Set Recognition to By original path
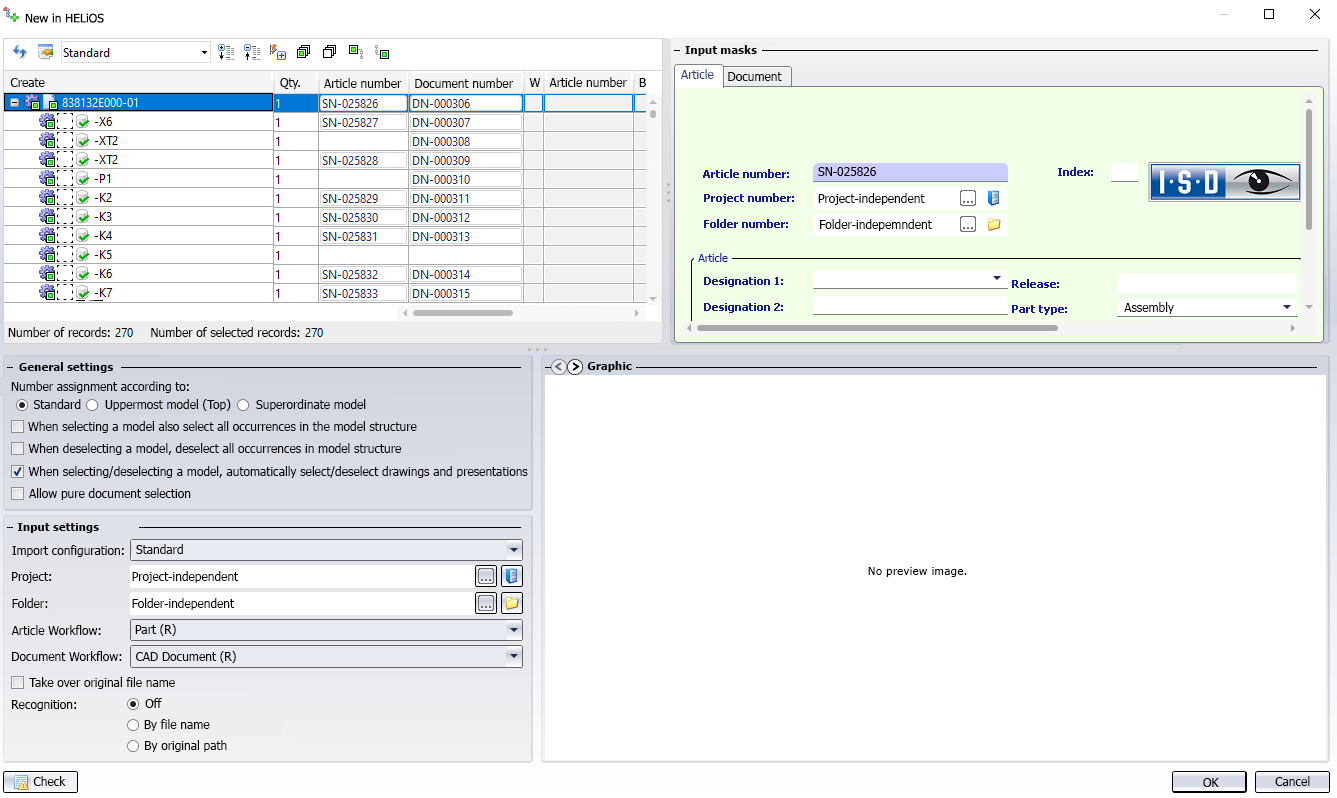This screenshot has height=798, width=1337. [133, 746]
